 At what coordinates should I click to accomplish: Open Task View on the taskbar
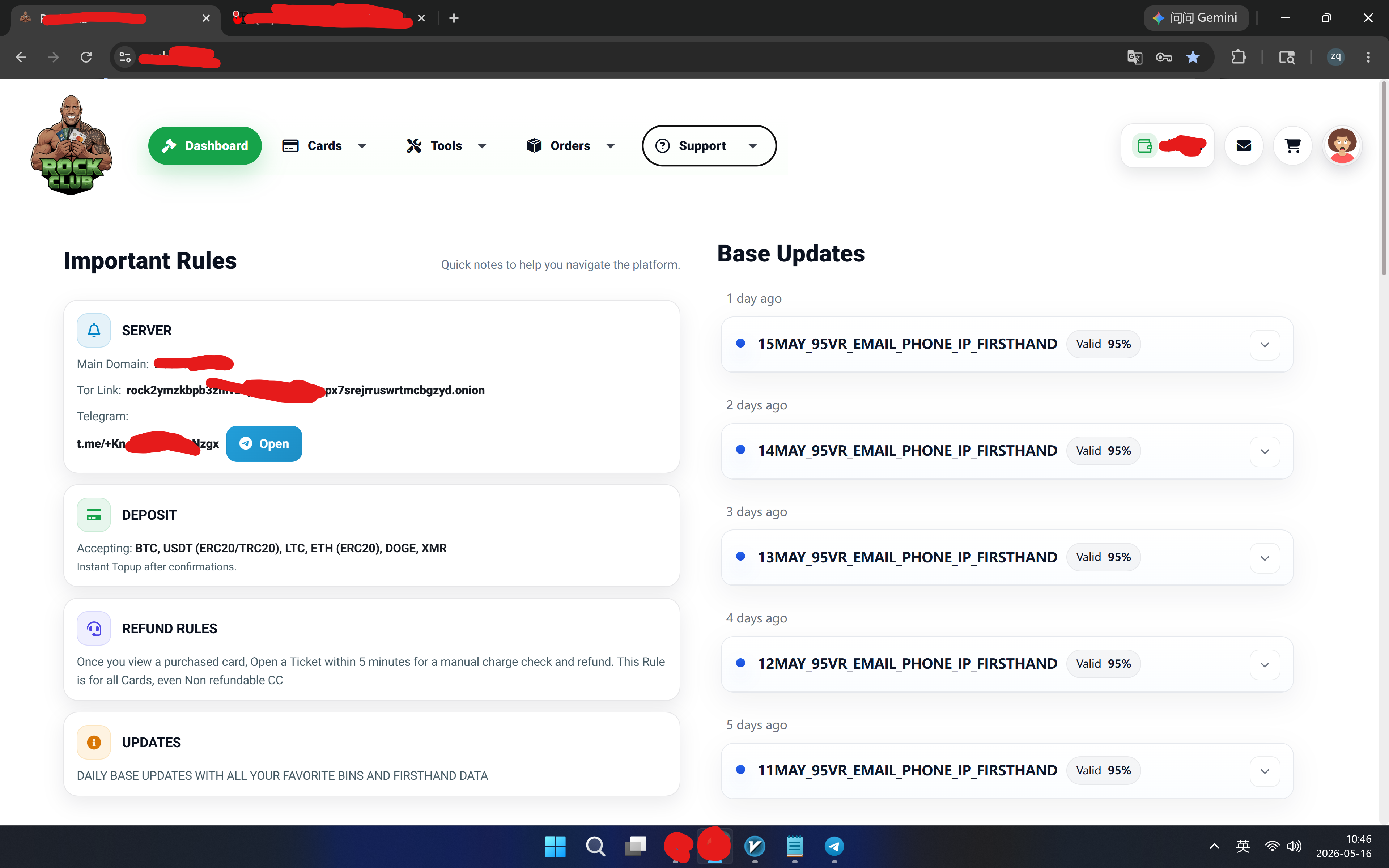[x=636, y=846]
